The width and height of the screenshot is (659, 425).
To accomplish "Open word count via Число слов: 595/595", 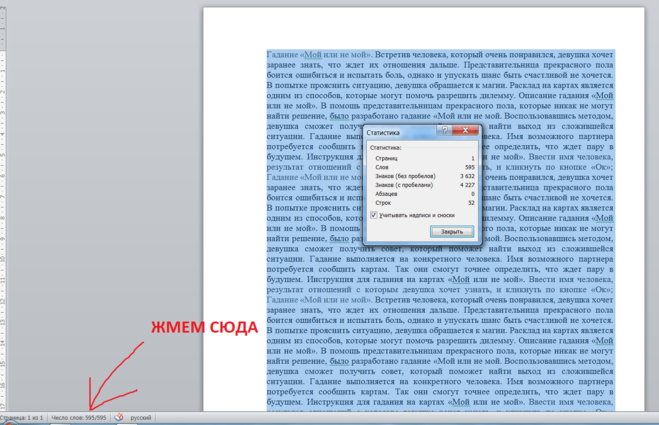I will (x=82, y=418).
